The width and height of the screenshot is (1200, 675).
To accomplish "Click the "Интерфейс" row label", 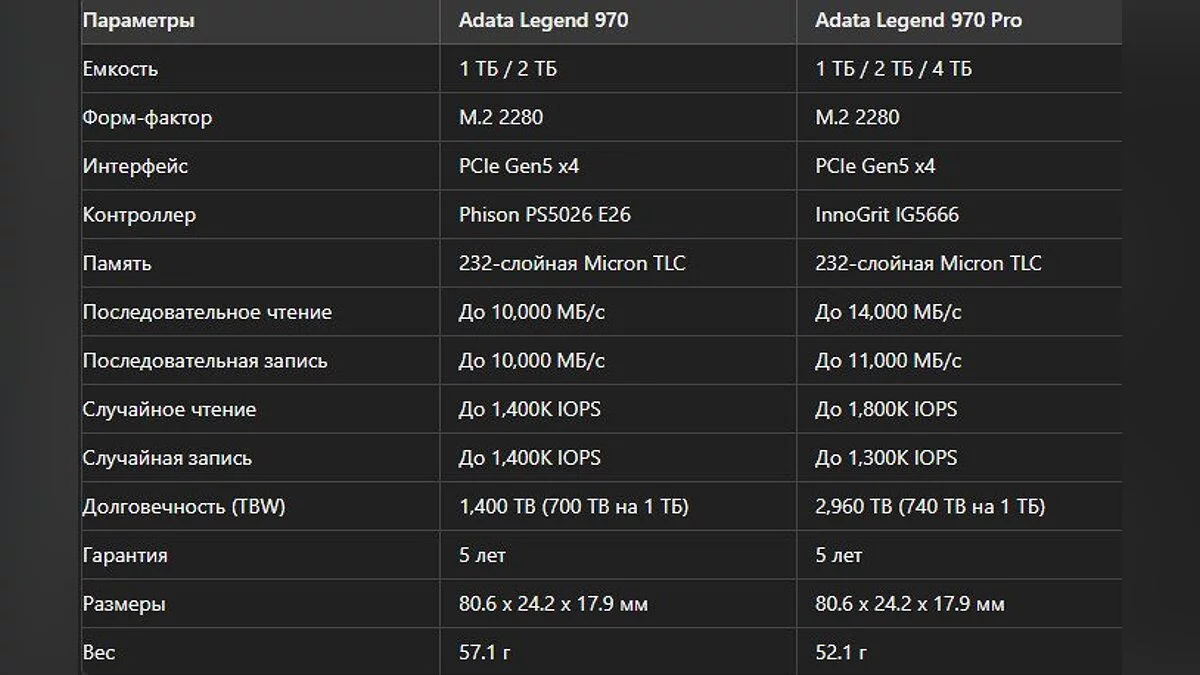I will (135, 166).
